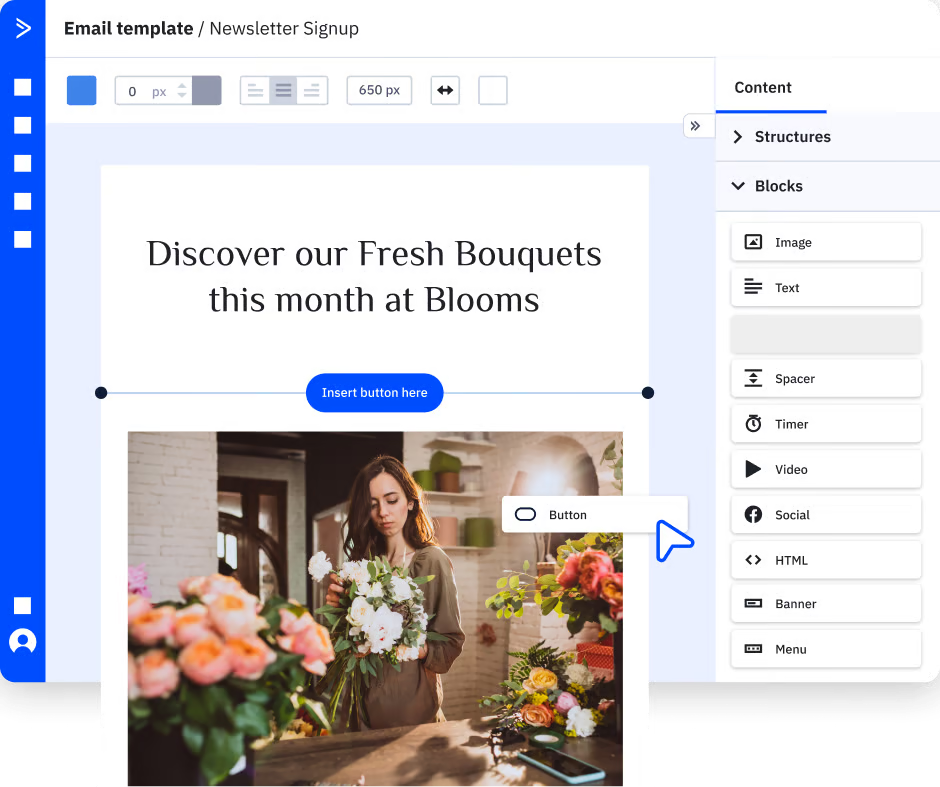Add the Spacer block
Screen dimensions: 940x787
tap(826, 378)
